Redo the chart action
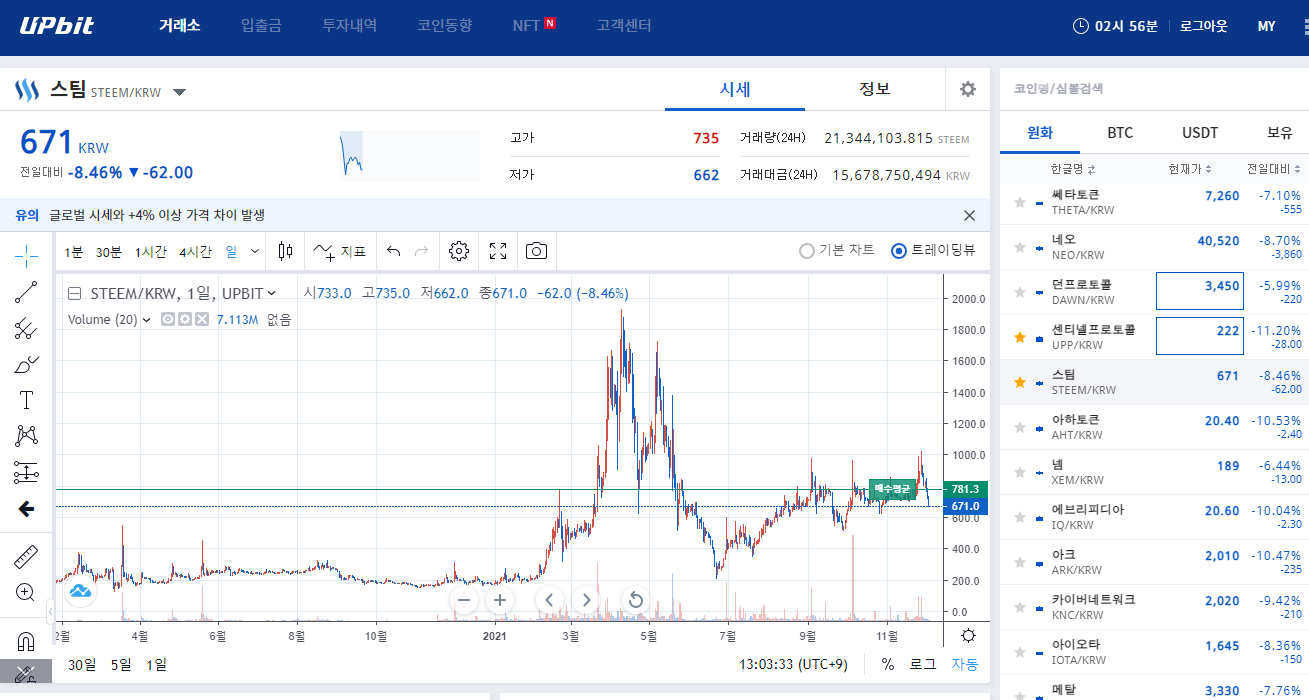 pyautogui.click(x=422, y=251)
